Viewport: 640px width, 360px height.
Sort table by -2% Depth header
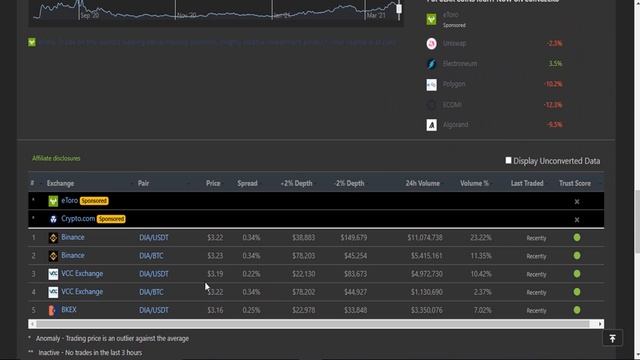click(349, 183)
